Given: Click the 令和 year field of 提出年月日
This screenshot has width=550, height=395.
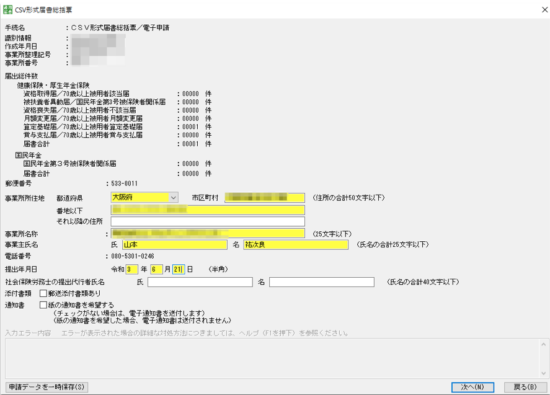Looking at the screenshot, I should 132,269.
